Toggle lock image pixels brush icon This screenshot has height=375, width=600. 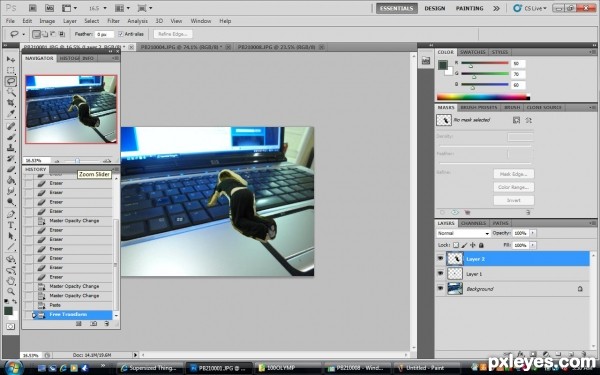(x=464, y=245)
